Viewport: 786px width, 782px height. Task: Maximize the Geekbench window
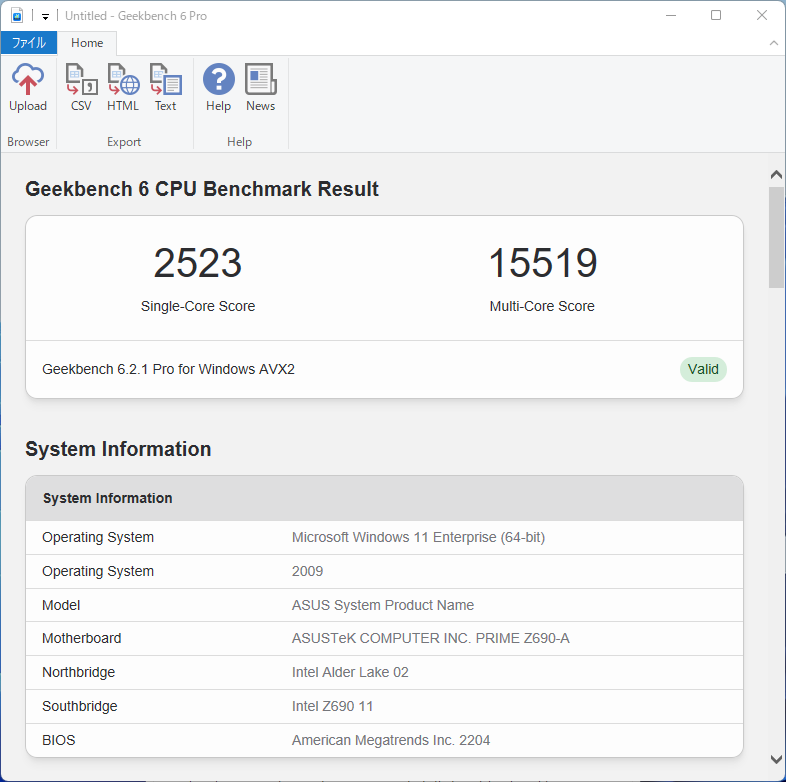(x=716, y=16)
